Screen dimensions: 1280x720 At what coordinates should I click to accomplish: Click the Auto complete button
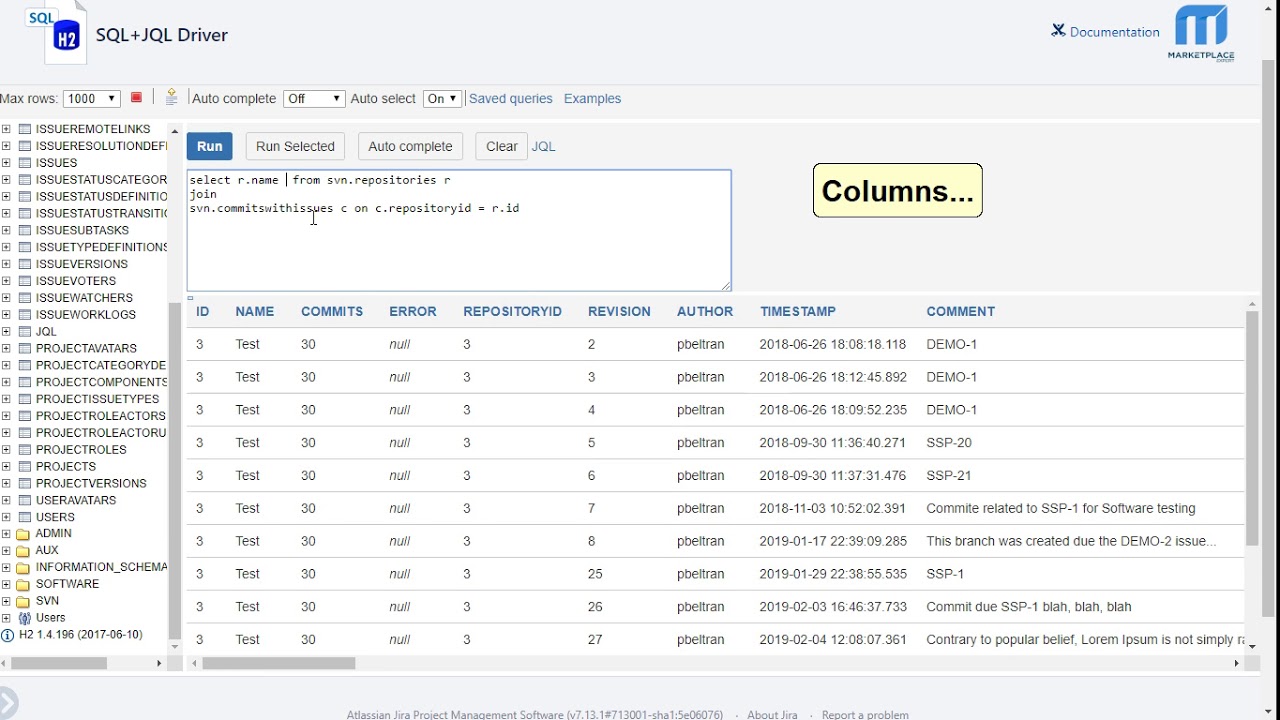pyautogui.click(x=410, y=146)
